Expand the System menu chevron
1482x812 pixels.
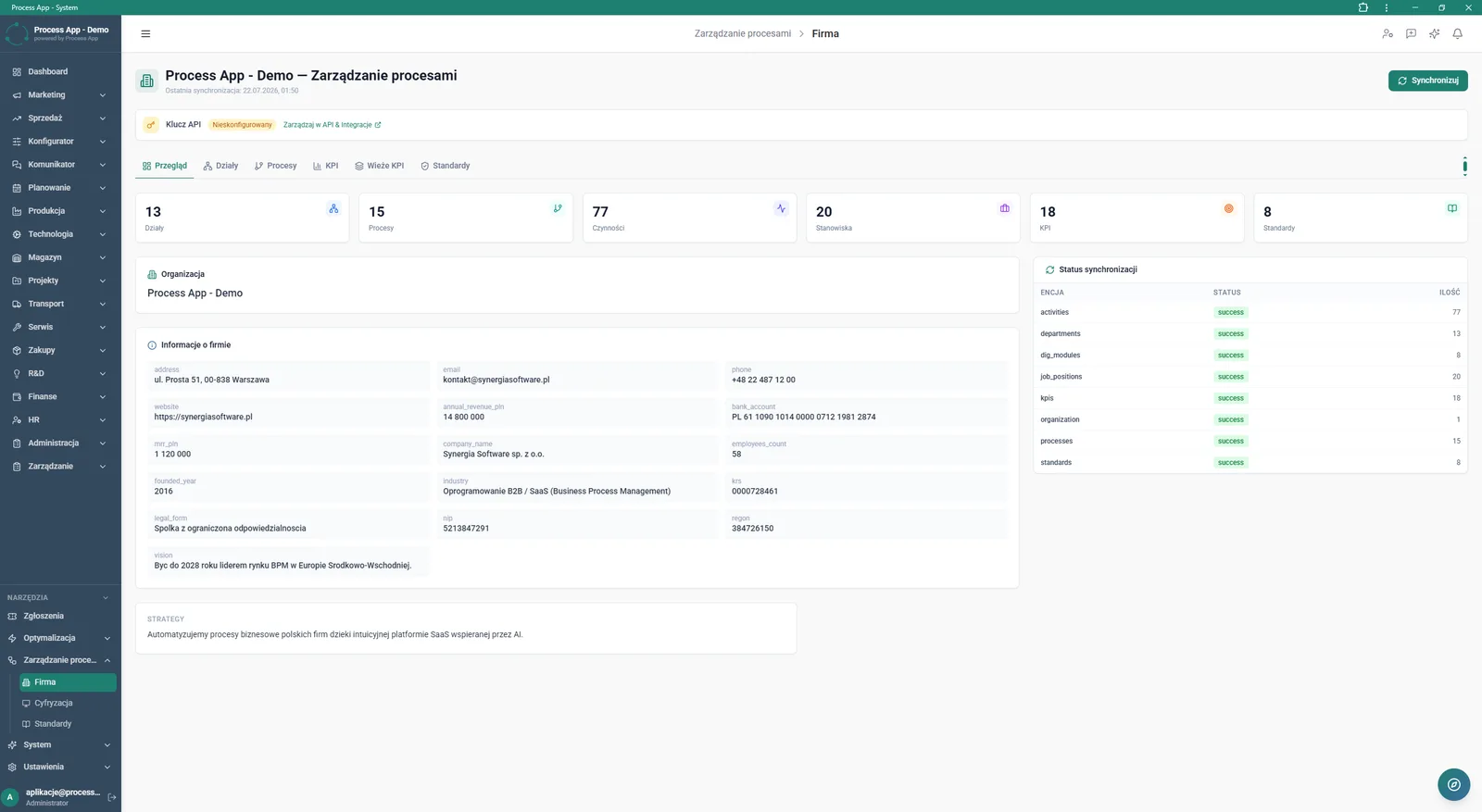coord(107,745)
